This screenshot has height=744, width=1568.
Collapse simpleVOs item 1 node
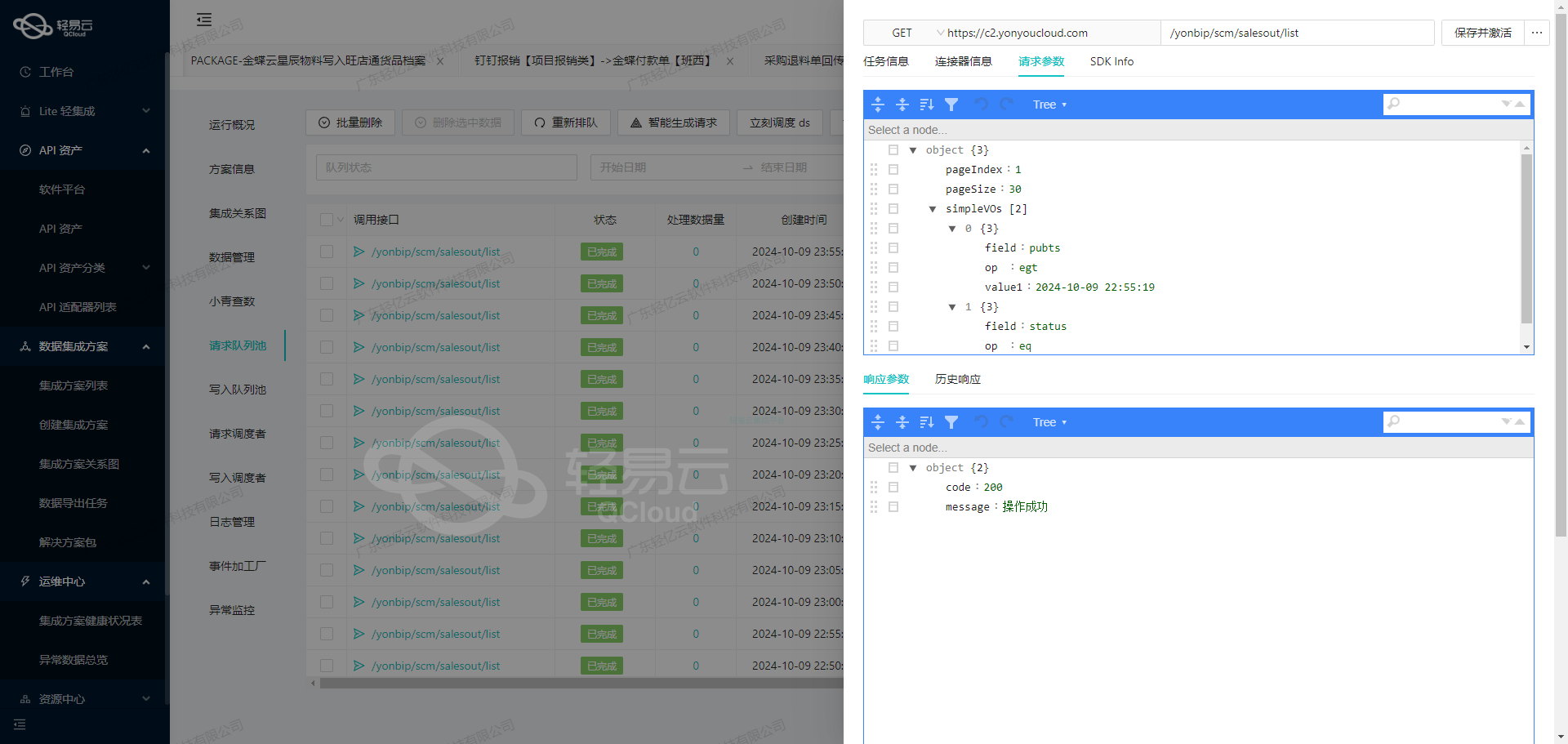pos(952,307)
